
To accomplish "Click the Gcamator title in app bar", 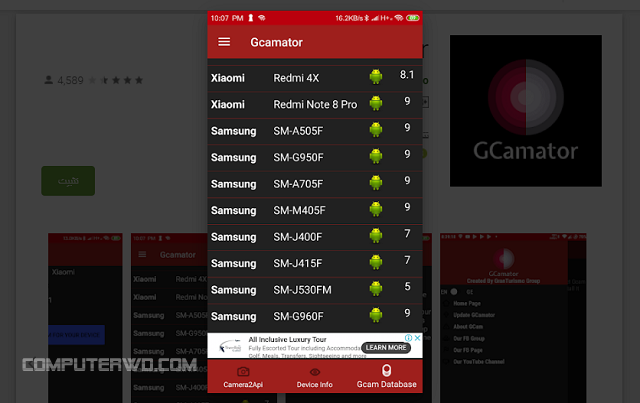I will tap(276, 42).
